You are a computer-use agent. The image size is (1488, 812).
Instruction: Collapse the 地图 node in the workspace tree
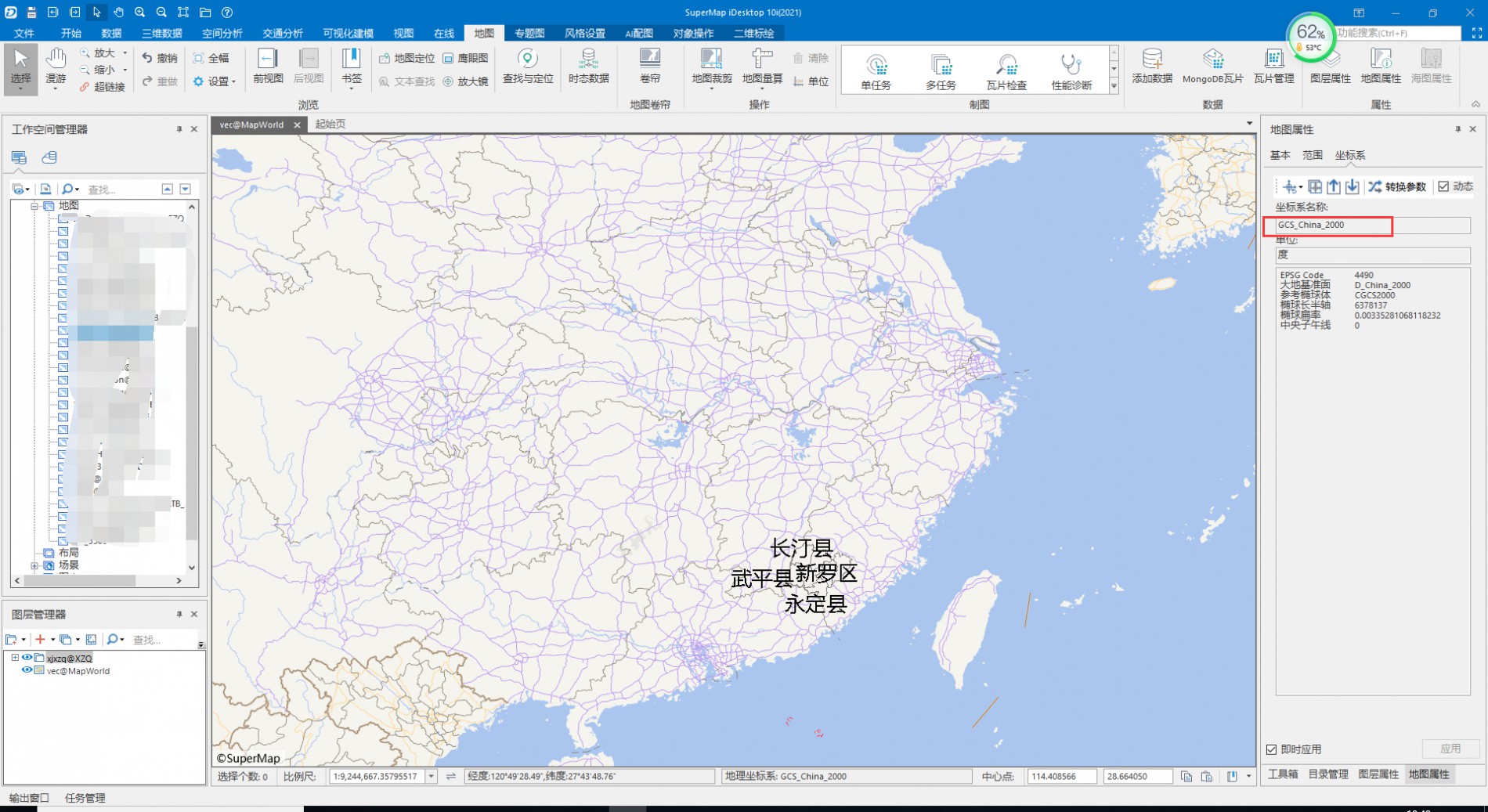34,206
